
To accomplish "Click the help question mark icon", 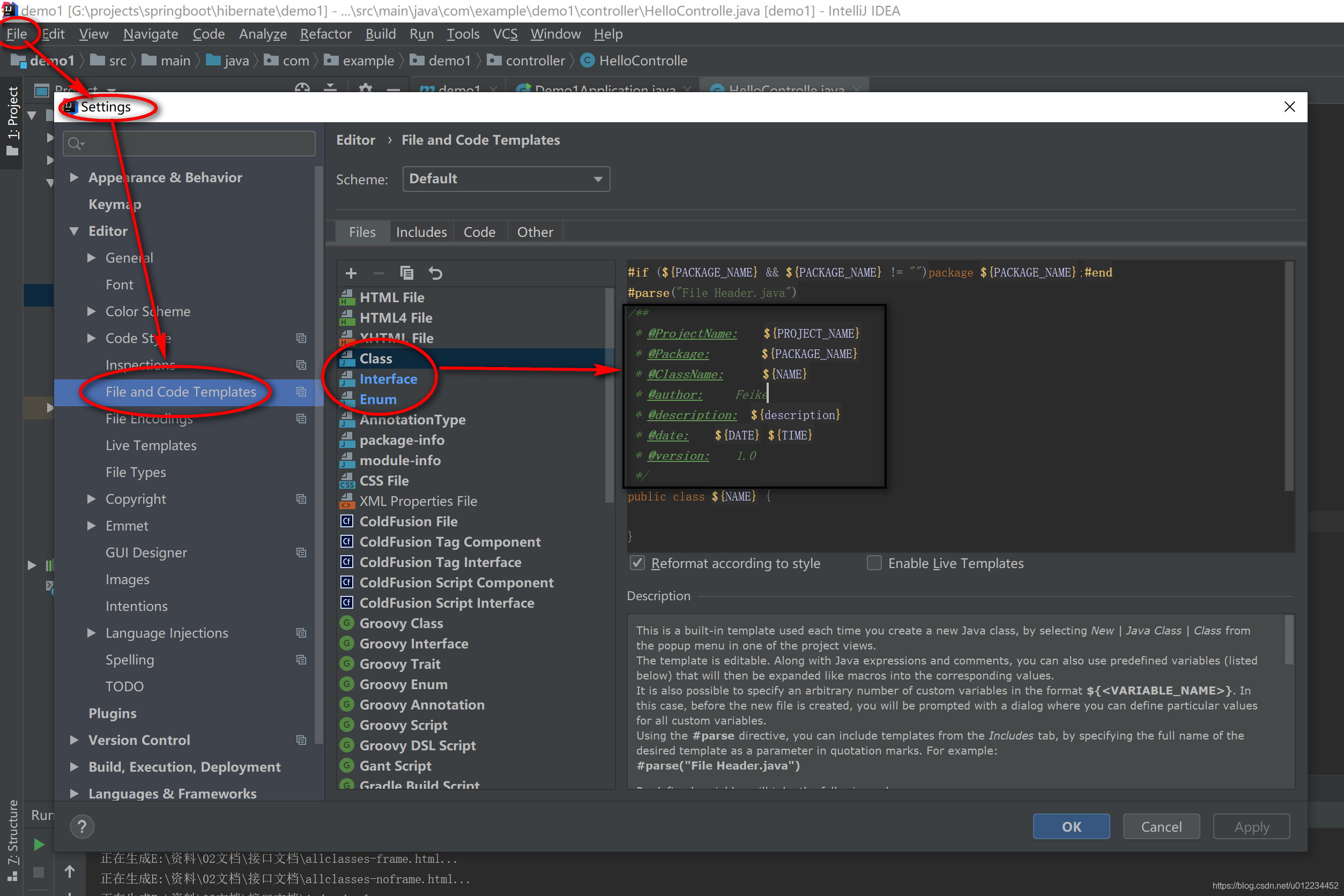I will (x=81, y=826).
